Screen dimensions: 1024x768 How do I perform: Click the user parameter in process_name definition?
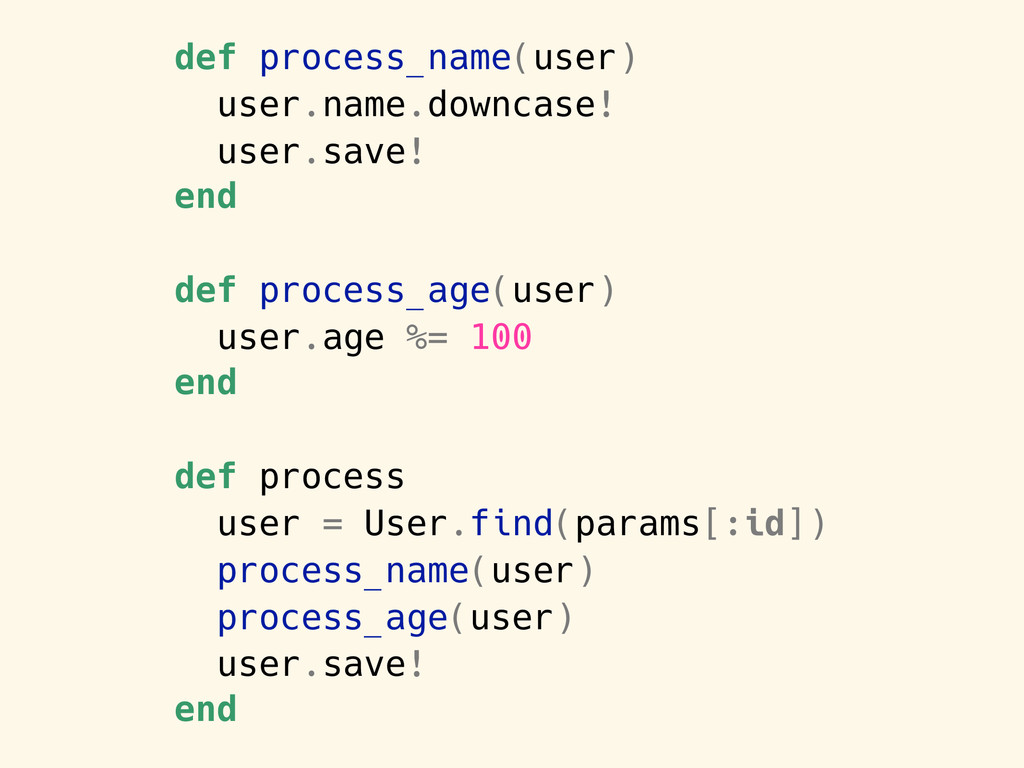[574, 59]
